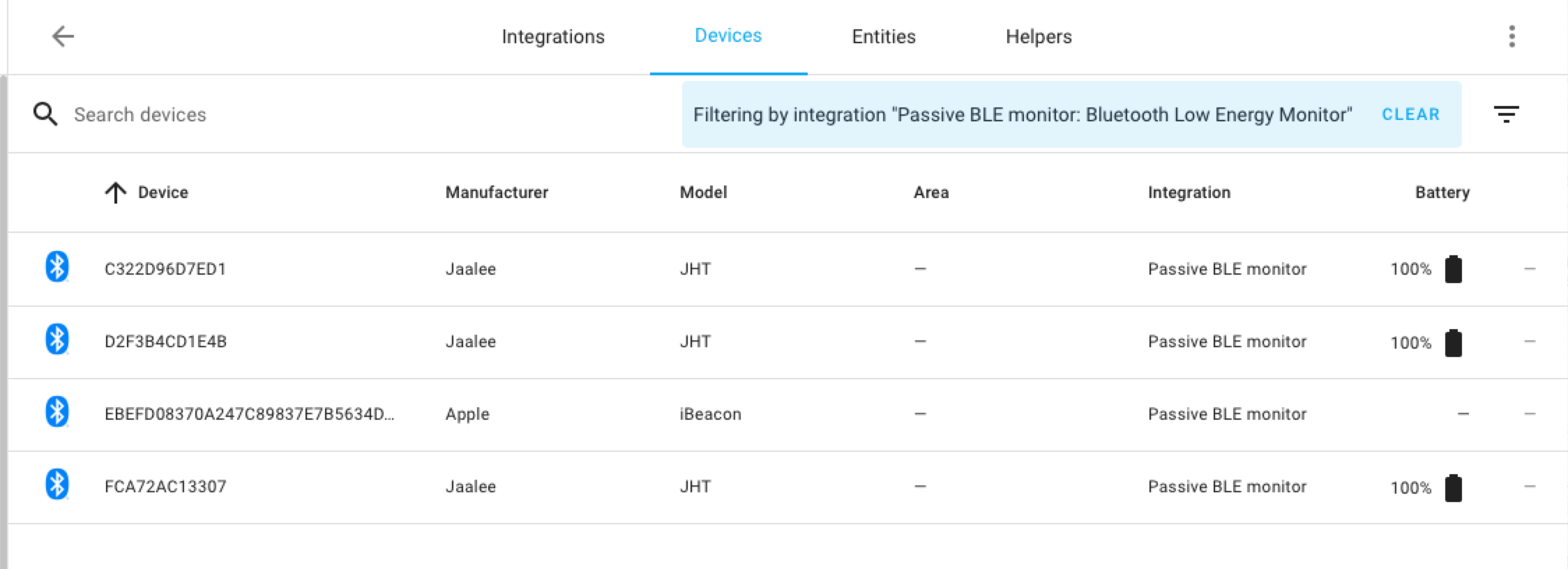Click the search magnifier icon
The width and height of the screenshot is (1568, 569).
click(45, 114)
